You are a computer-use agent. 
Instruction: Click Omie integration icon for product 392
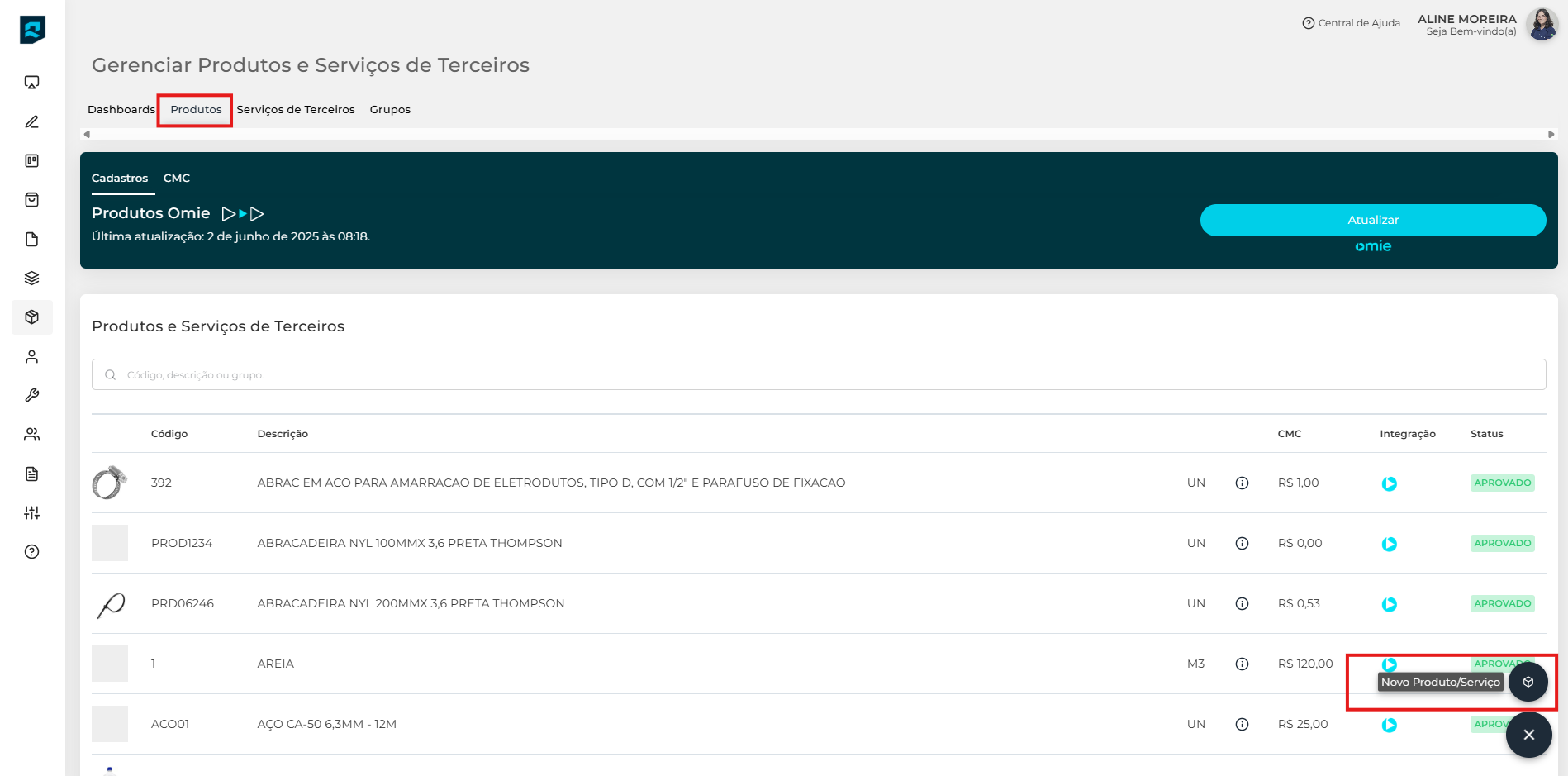point(1389,483)
